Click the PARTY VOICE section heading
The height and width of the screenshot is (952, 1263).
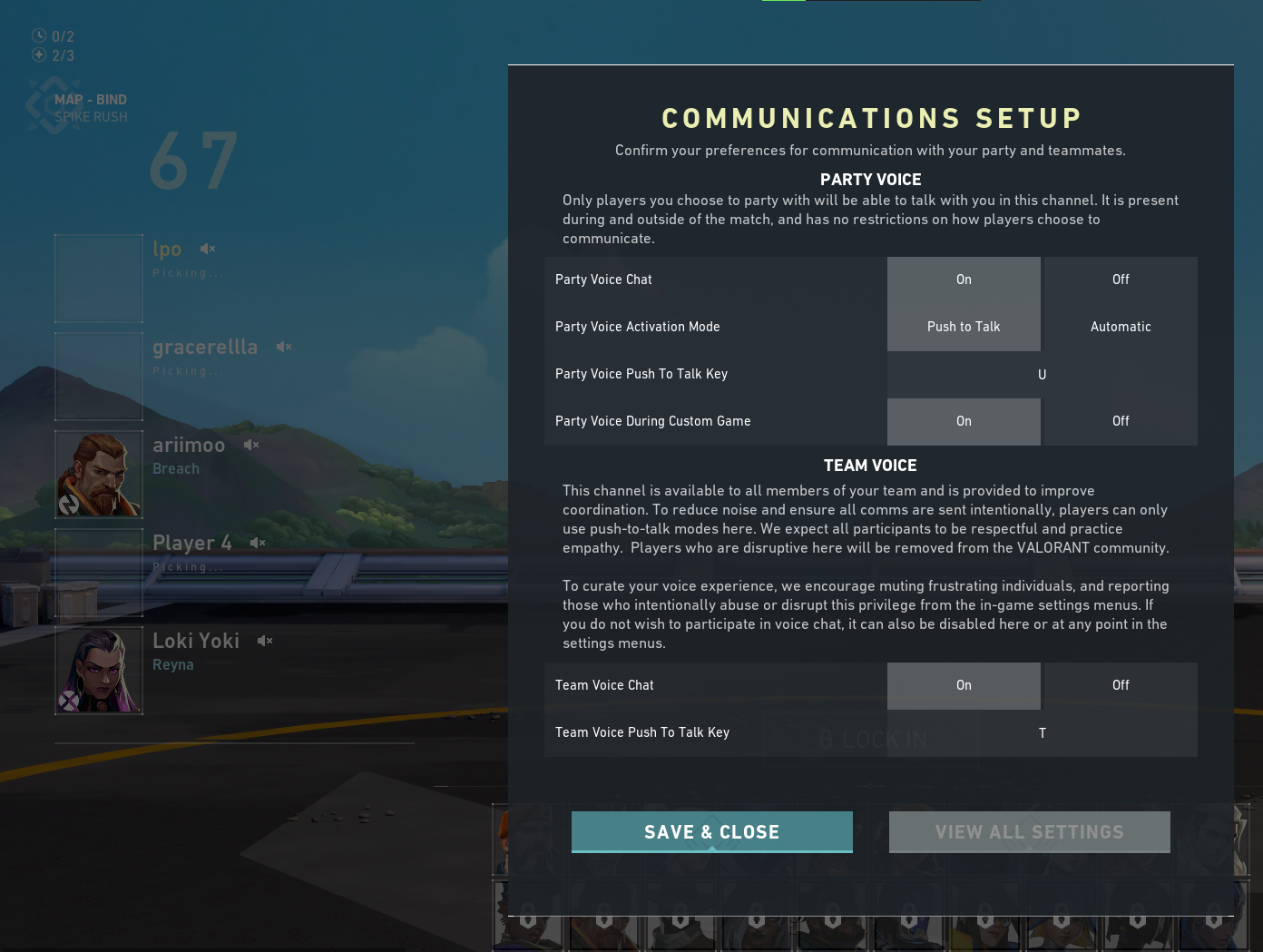point(871,180)
